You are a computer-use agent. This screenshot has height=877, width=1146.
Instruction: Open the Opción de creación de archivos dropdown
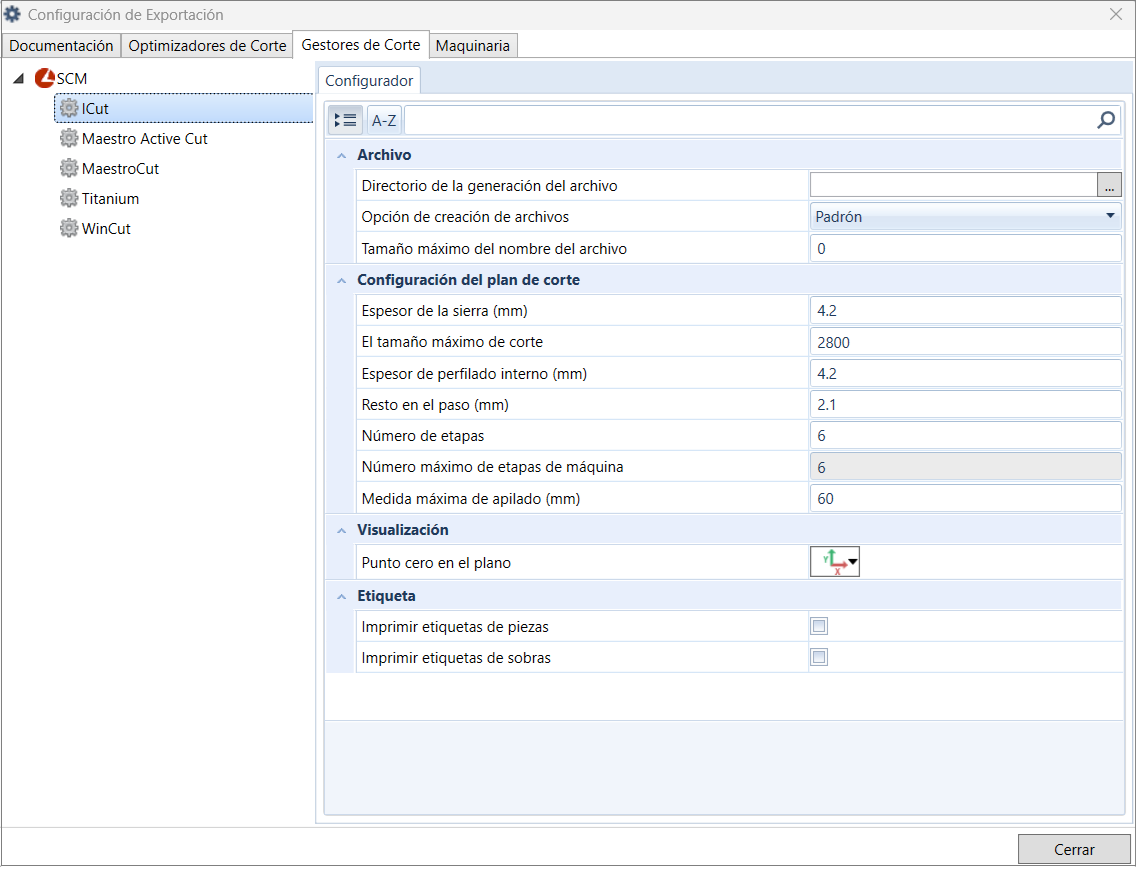[965, 216]
